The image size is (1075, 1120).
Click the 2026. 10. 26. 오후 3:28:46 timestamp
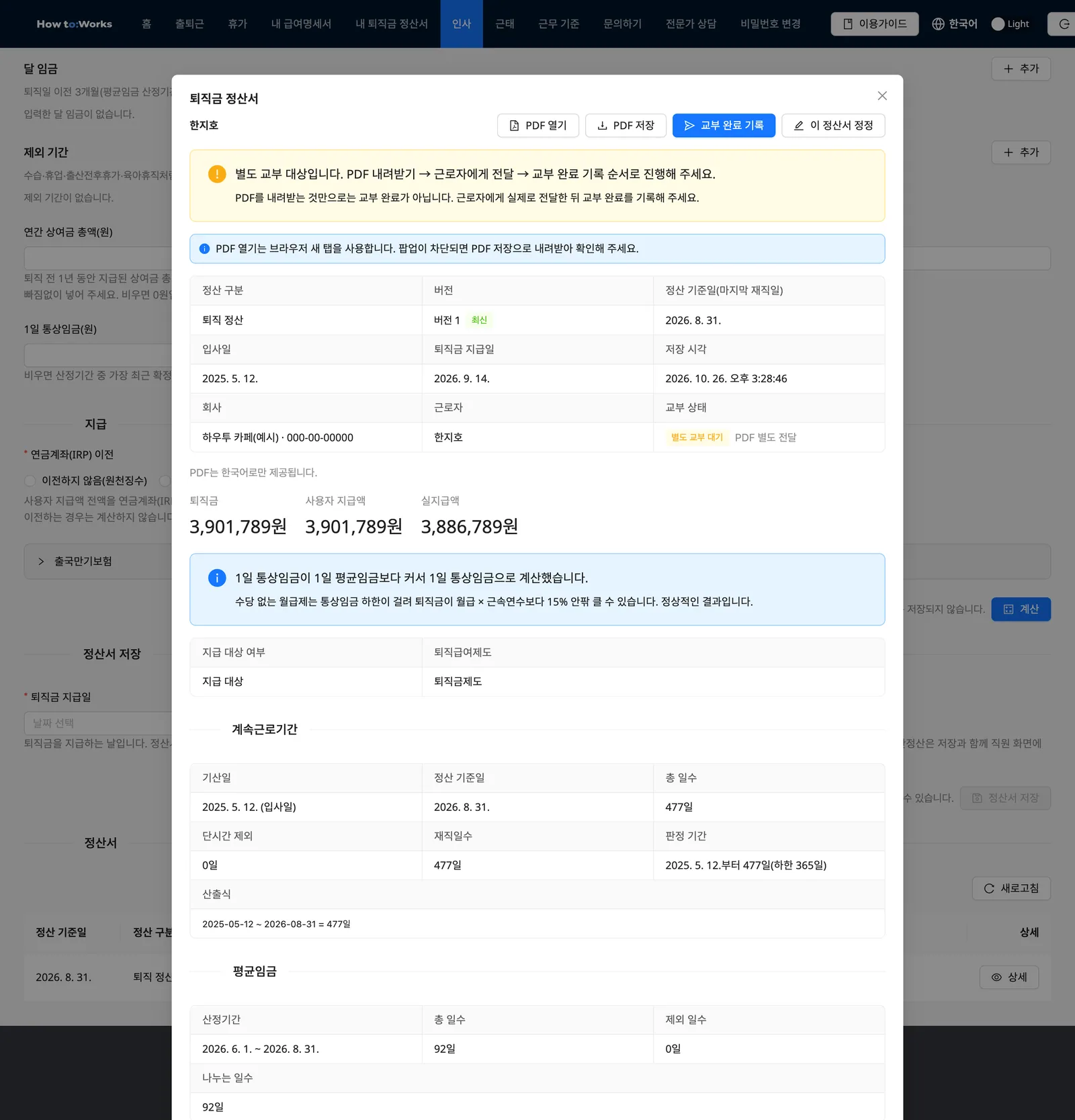click(726, 379)
